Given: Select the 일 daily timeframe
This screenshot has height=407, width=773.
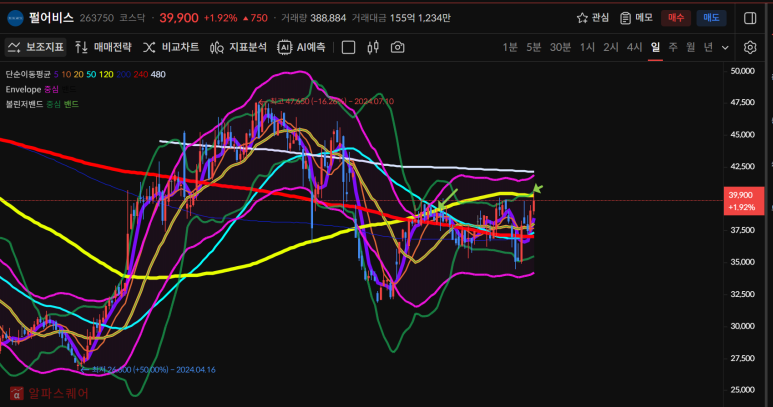Looking at the screenshot, I should pos(655,47).
